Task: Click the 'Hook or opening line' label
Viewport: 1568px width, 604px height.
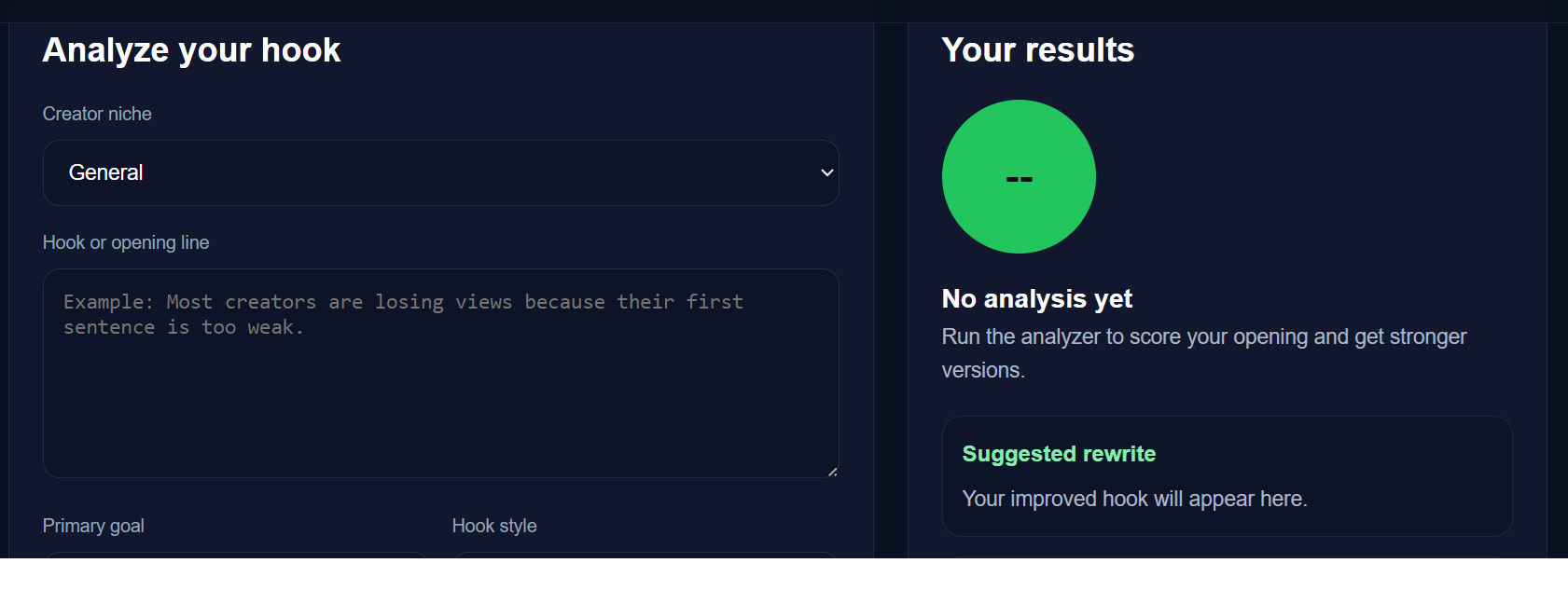Action: (126, 242)
